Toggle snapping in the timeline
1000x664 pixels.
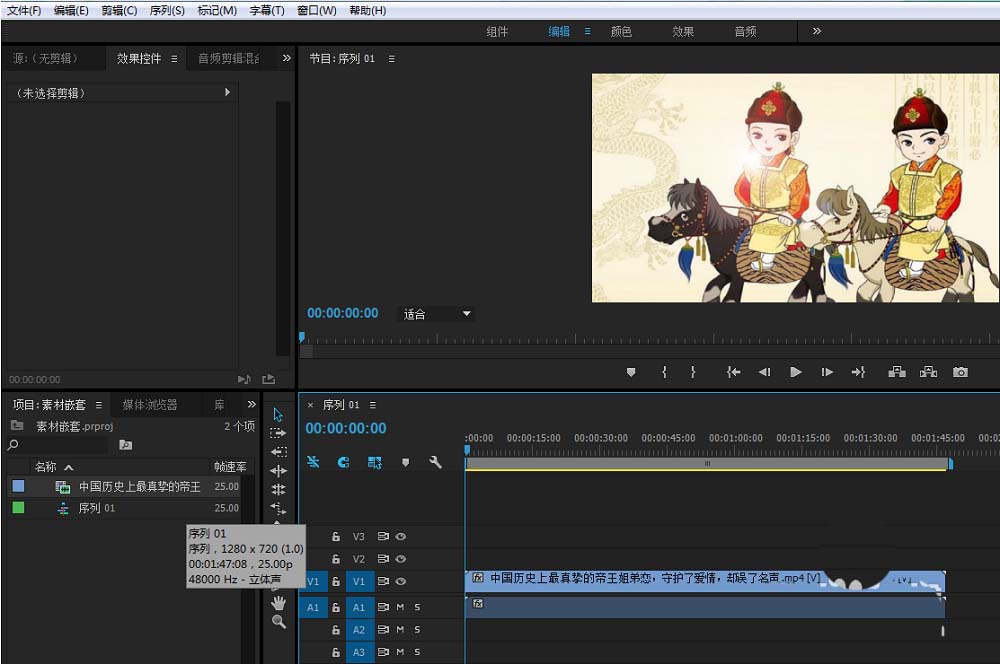pyautogui.click(x=343, y=462)
